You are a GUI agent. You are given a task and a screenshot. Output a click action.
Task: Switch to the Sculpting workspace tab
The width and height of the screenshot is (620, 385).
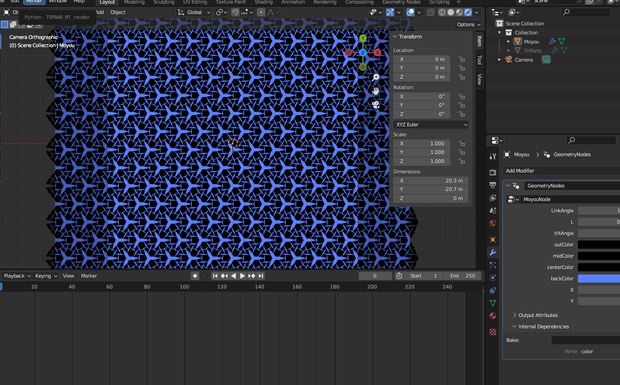tap(164, 2)
